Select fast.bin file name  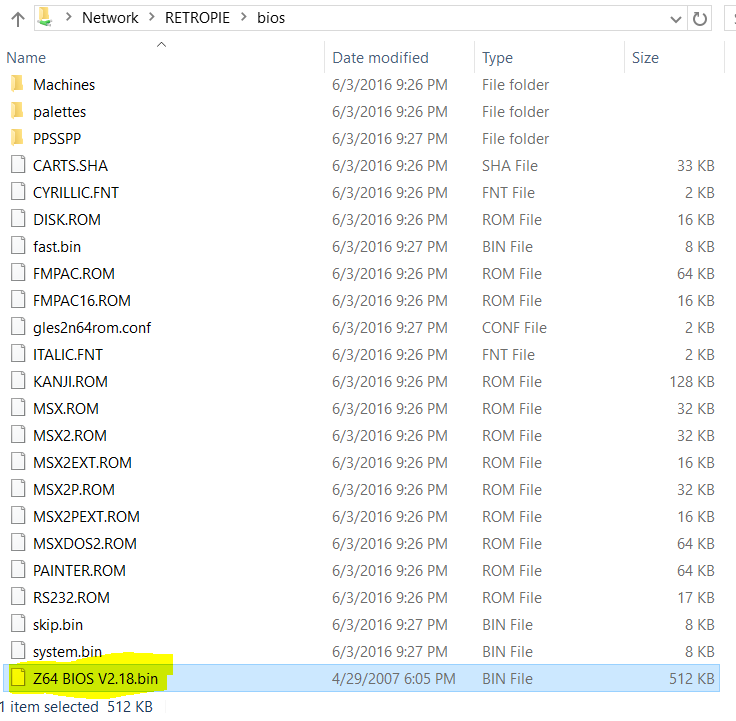coord(57,247)
